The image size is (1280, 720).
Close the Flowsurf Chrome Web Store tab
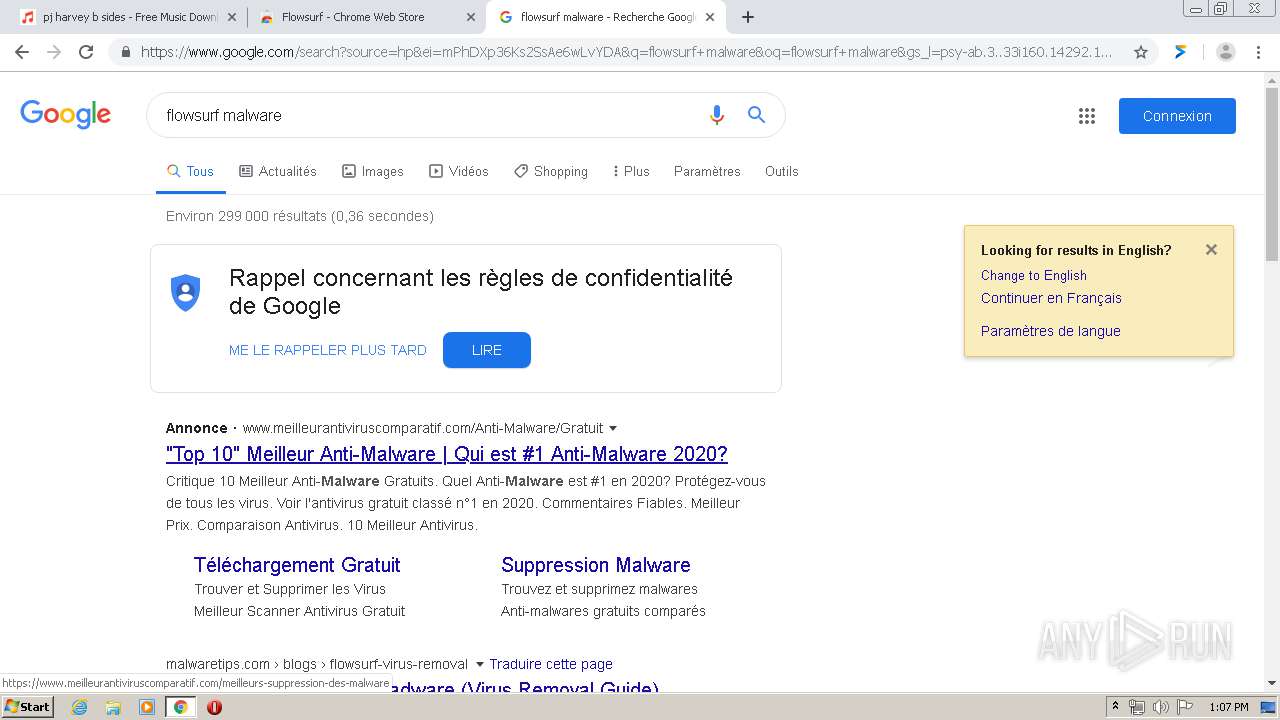tap(471, 17)
